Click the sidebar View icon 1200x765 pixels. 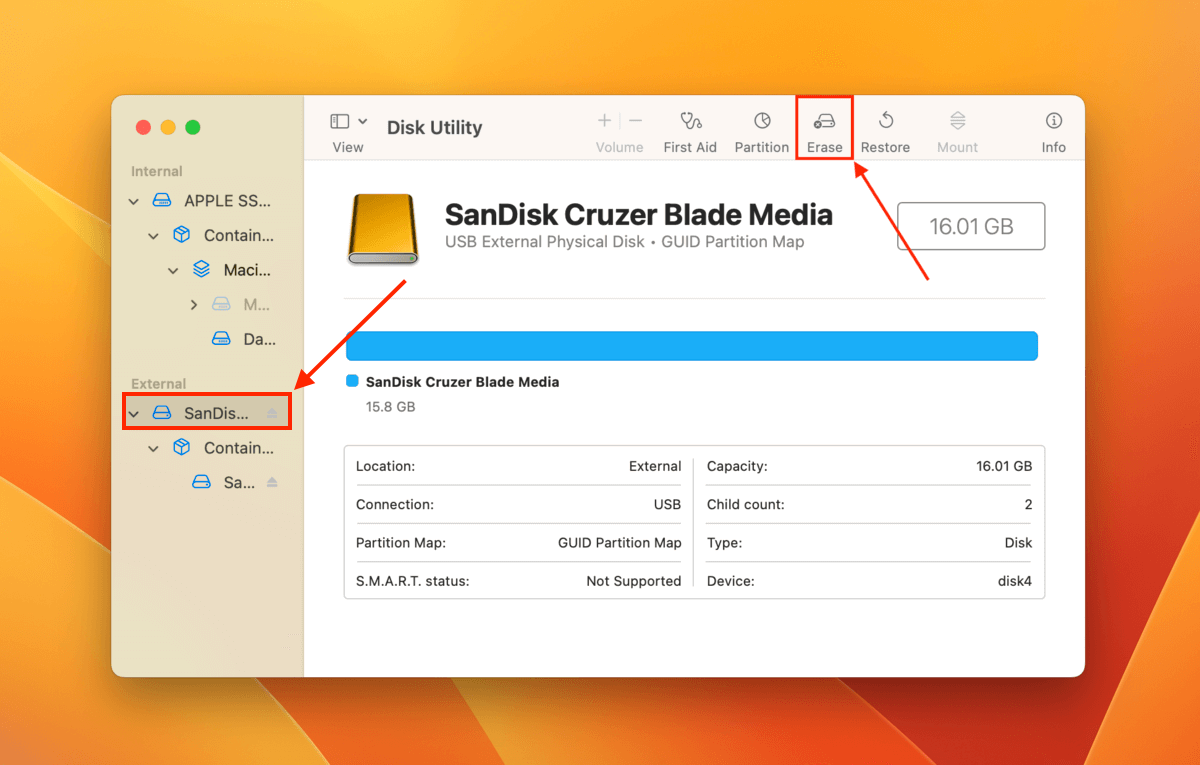(x=340, y=121)
